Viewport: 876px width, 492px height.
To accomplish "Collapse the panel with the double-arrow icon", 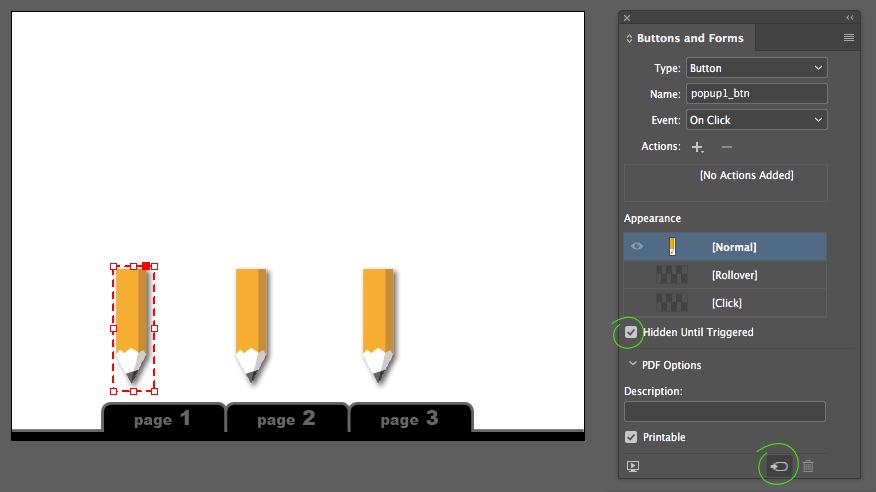I will [x=849, y=18].
